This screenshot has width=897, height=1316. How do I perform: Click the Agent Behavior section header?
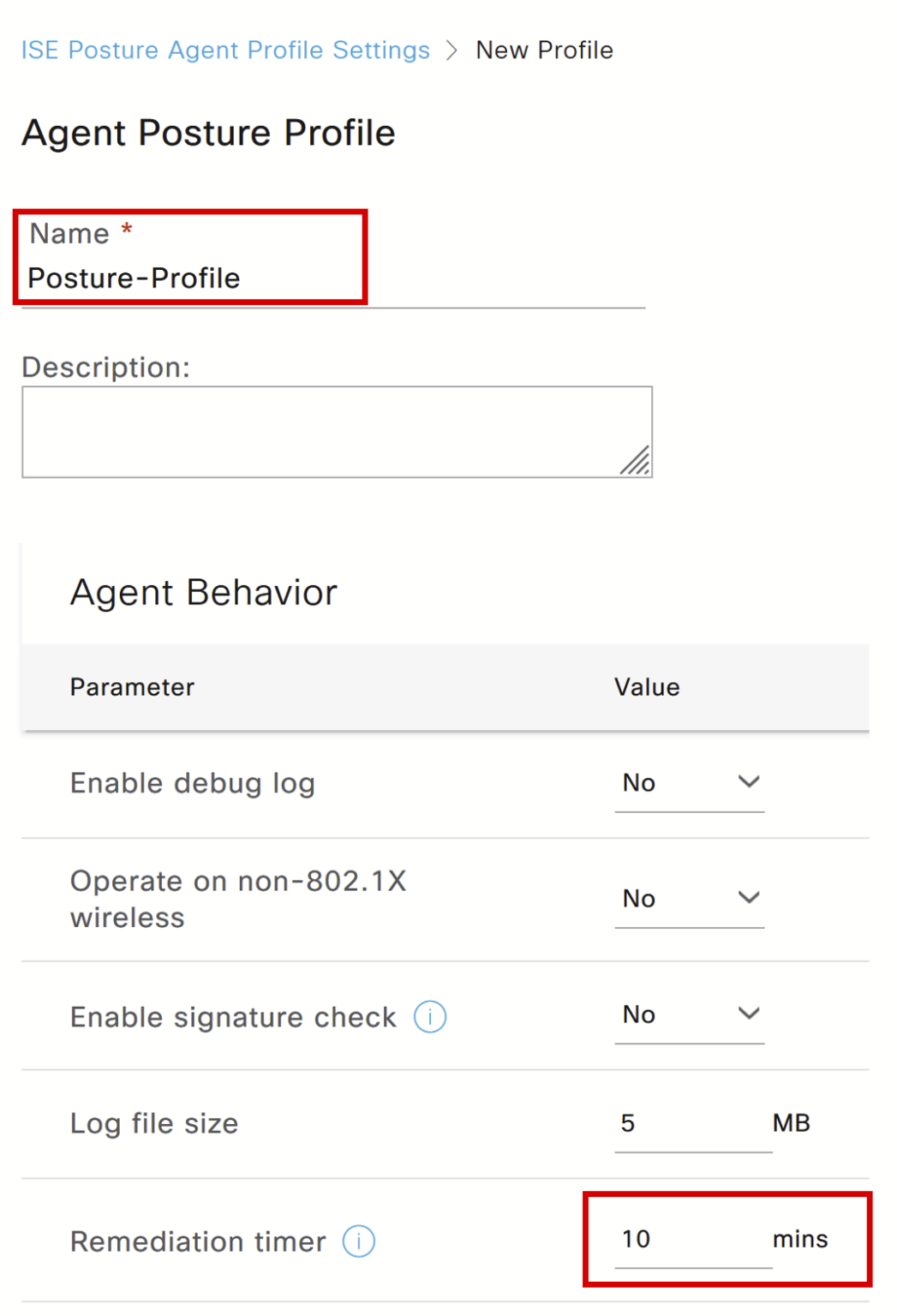[x=204, y=591]
